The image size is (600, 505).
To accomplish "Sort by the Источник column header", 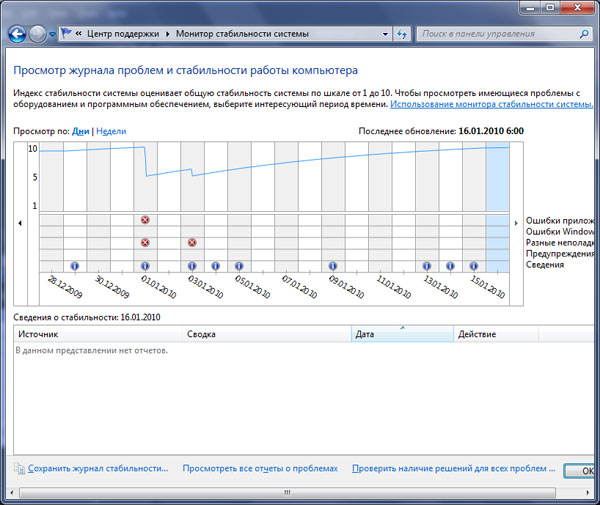I will [98, 334].
